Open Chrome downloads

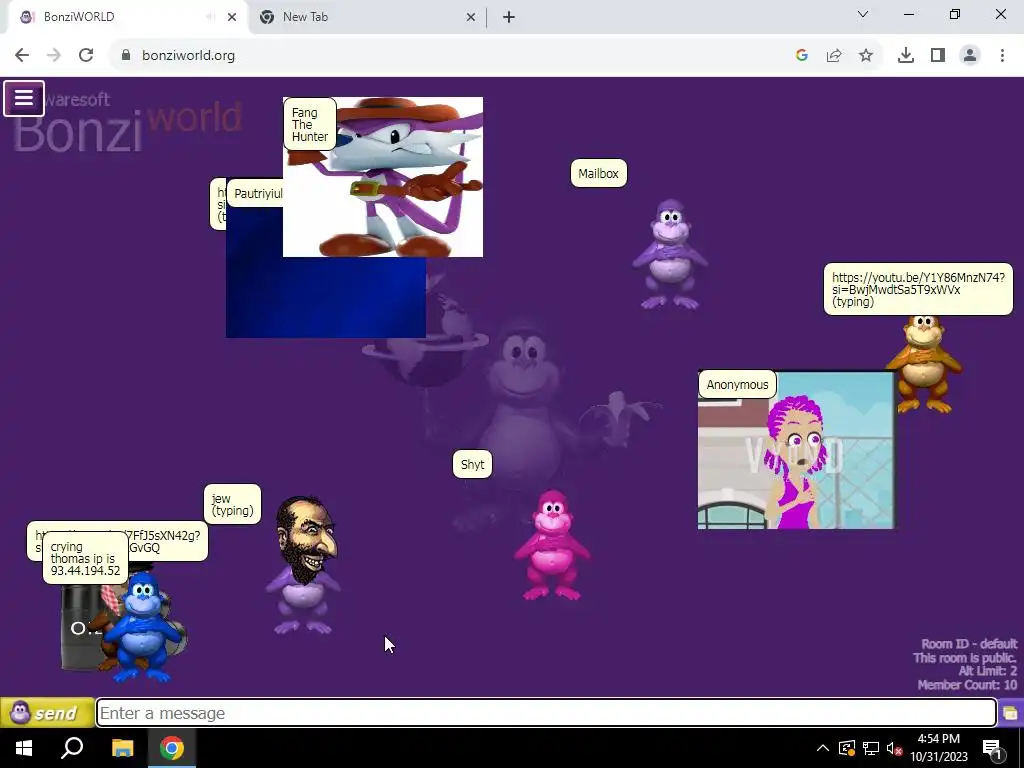pyautogui.click(x=906, y=55)
